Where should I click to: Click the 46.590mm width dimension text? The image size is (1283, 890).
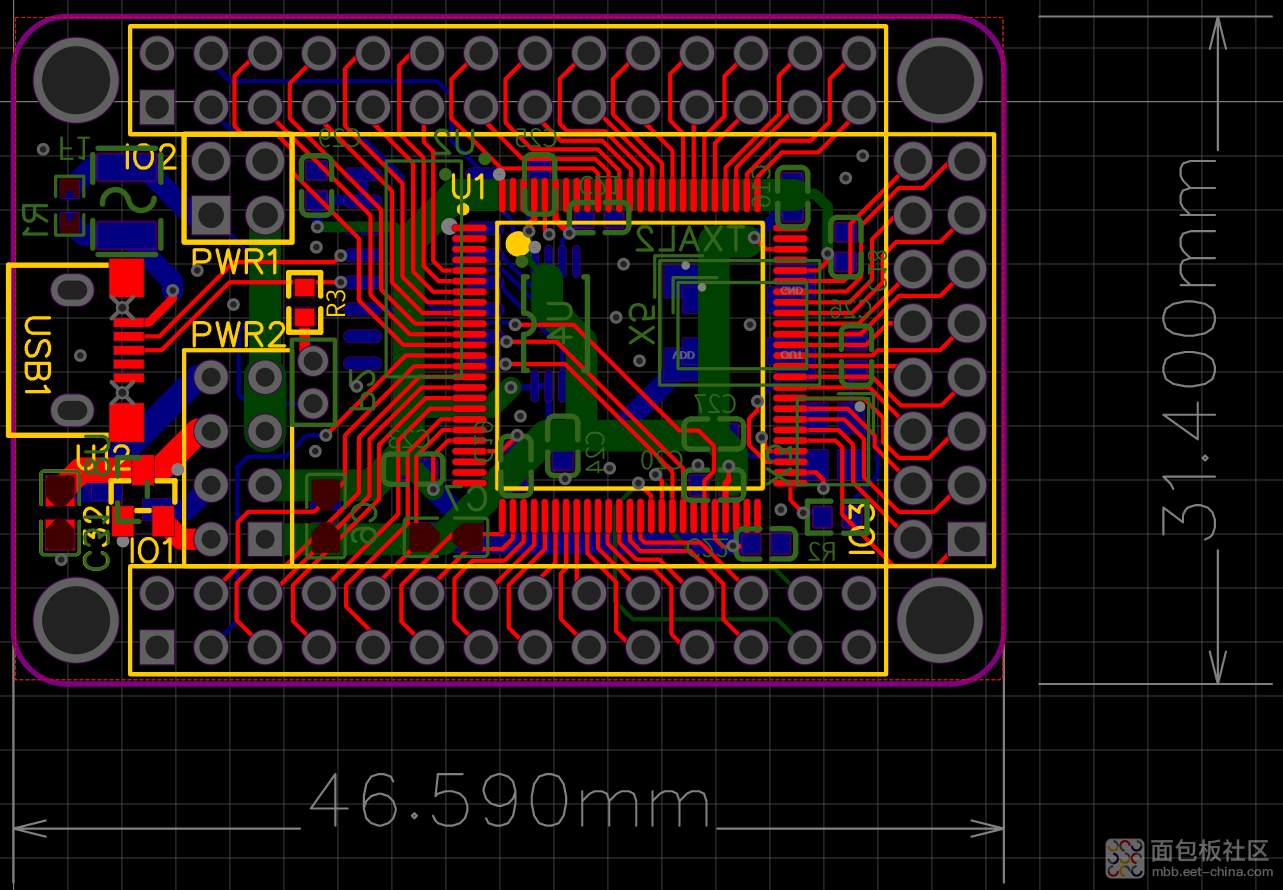(x=510, y=801)
